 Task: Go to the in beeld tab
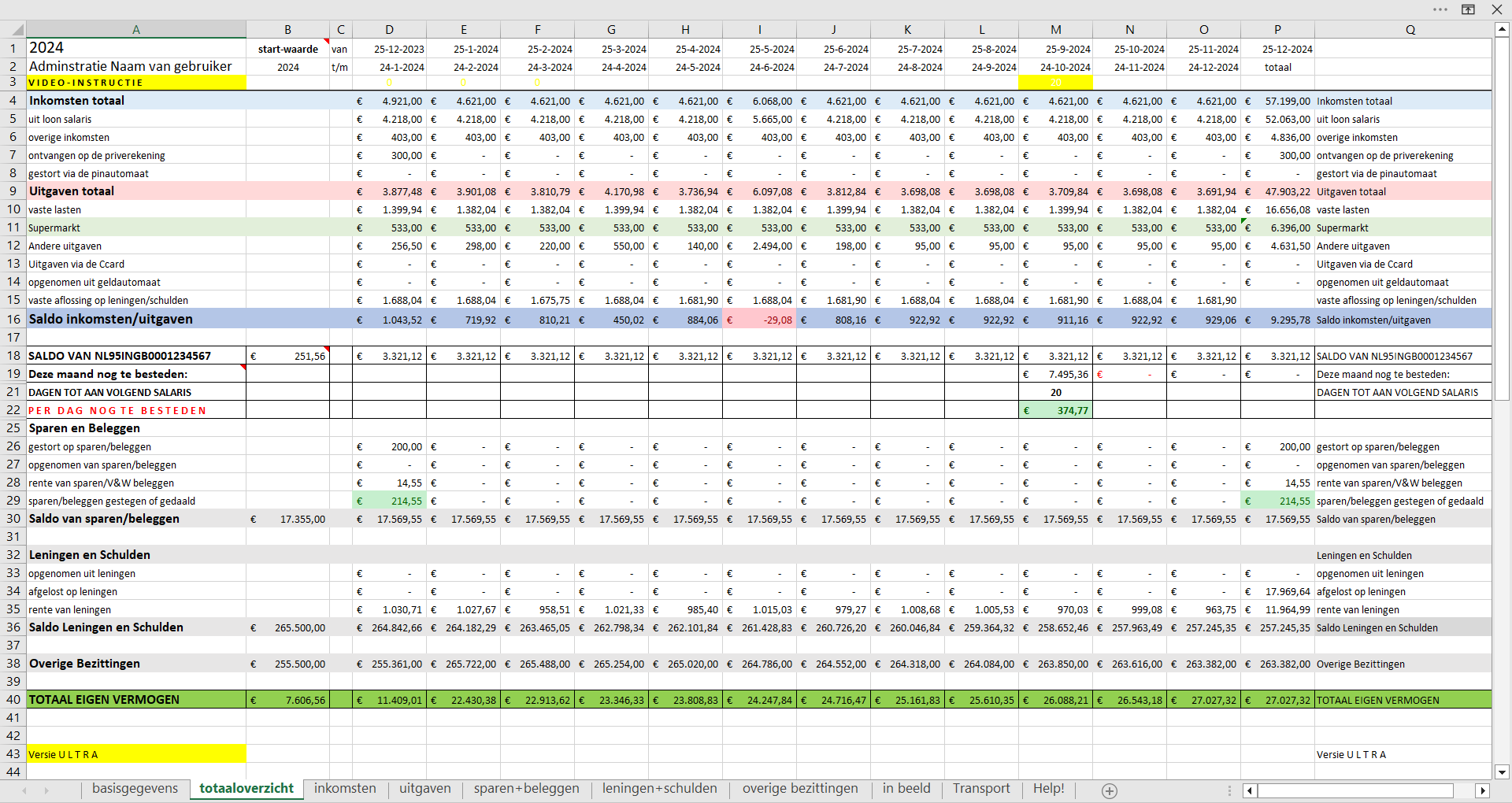[x=906, y=789]
